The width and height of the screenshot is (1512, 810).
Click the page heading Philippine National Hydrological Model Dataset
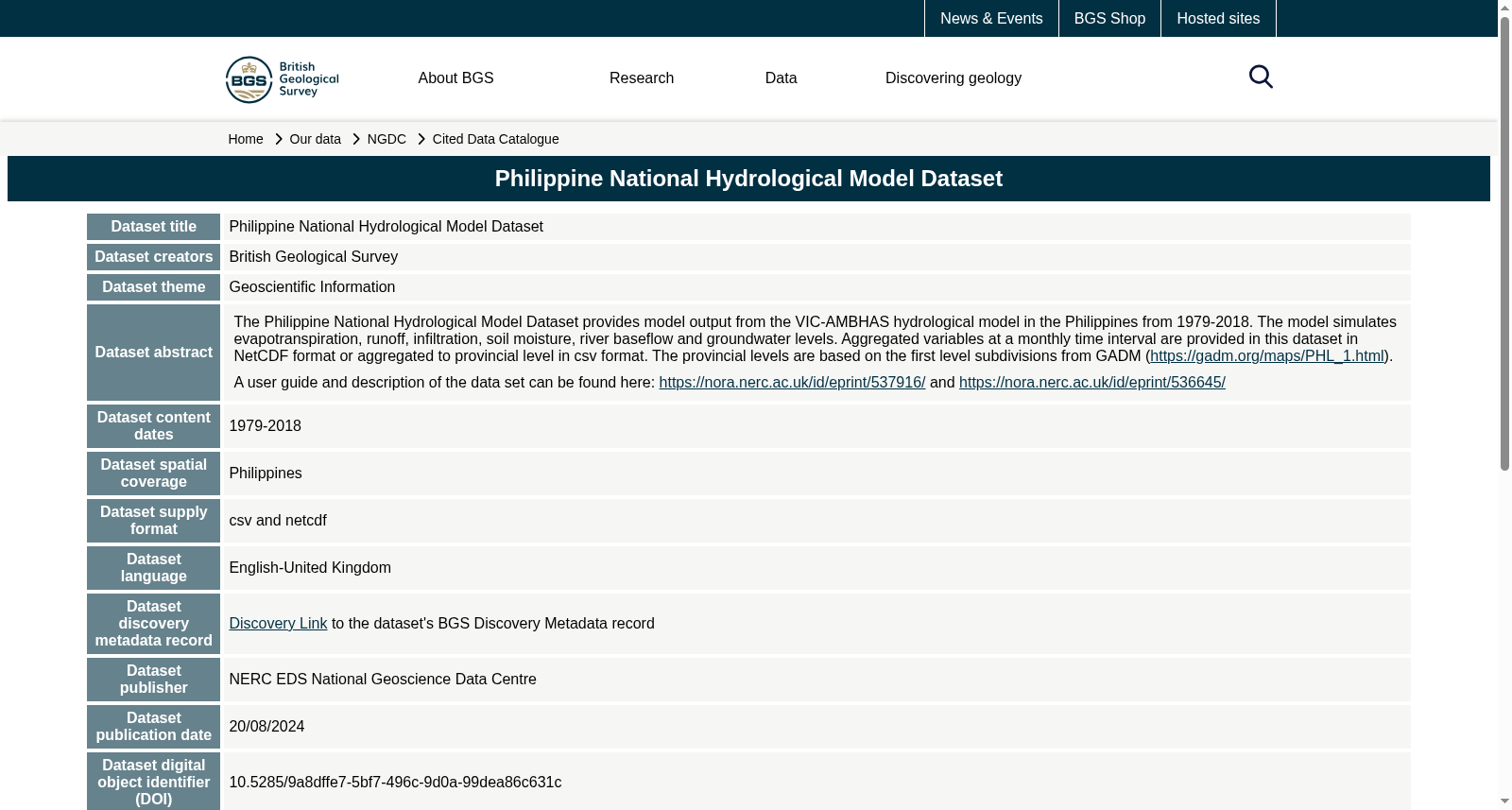748,179
